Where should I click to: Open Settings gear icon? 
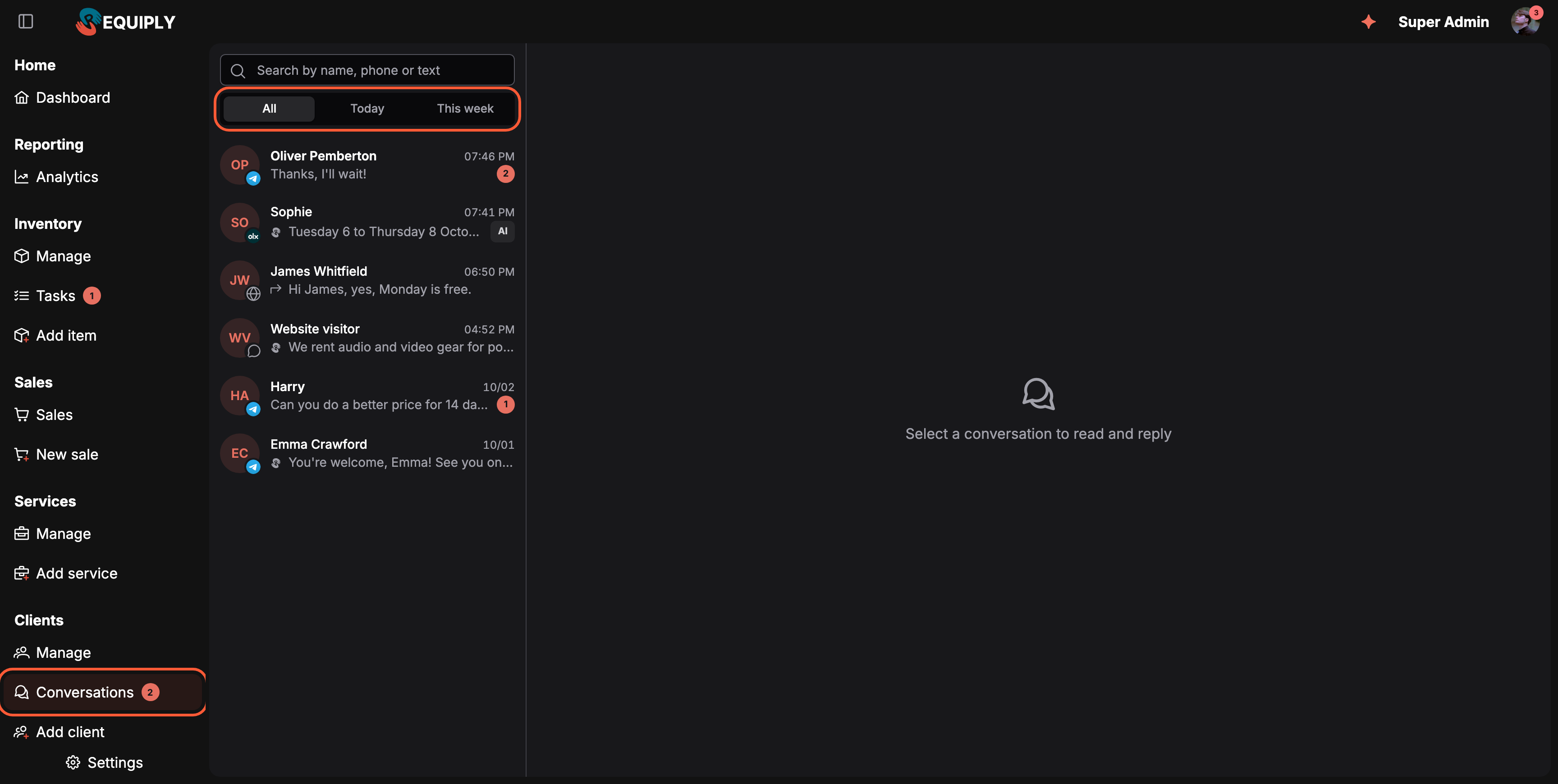[x=73, y=763]
